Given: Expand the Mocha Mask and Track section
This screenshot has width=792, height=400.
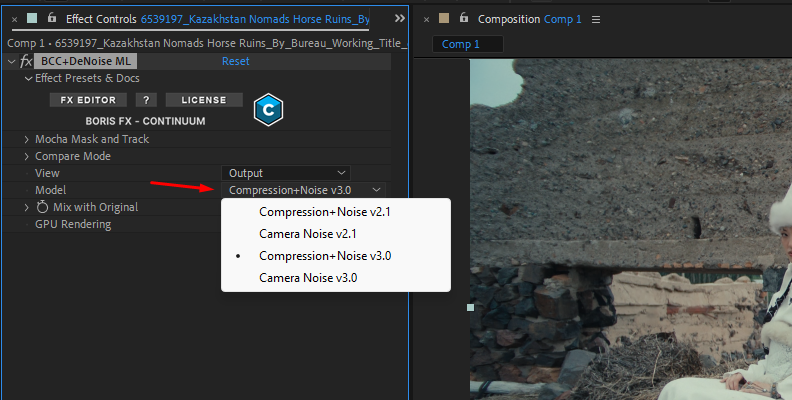Looking at the screenshot, I should [x=27, y=139].
